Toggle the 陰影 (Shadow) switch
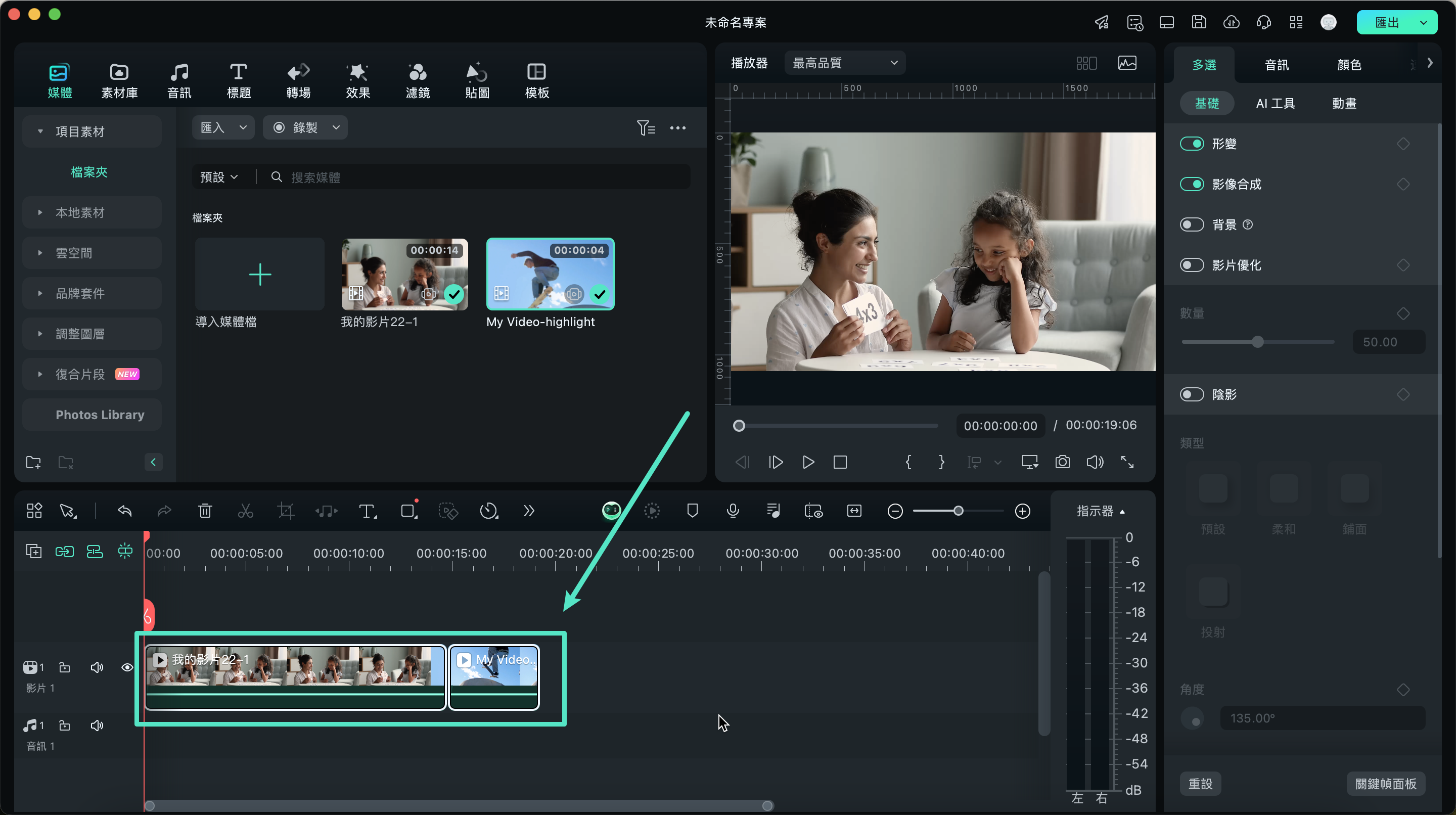This screenshot has height=815, width=1456. click(1192, 394)
